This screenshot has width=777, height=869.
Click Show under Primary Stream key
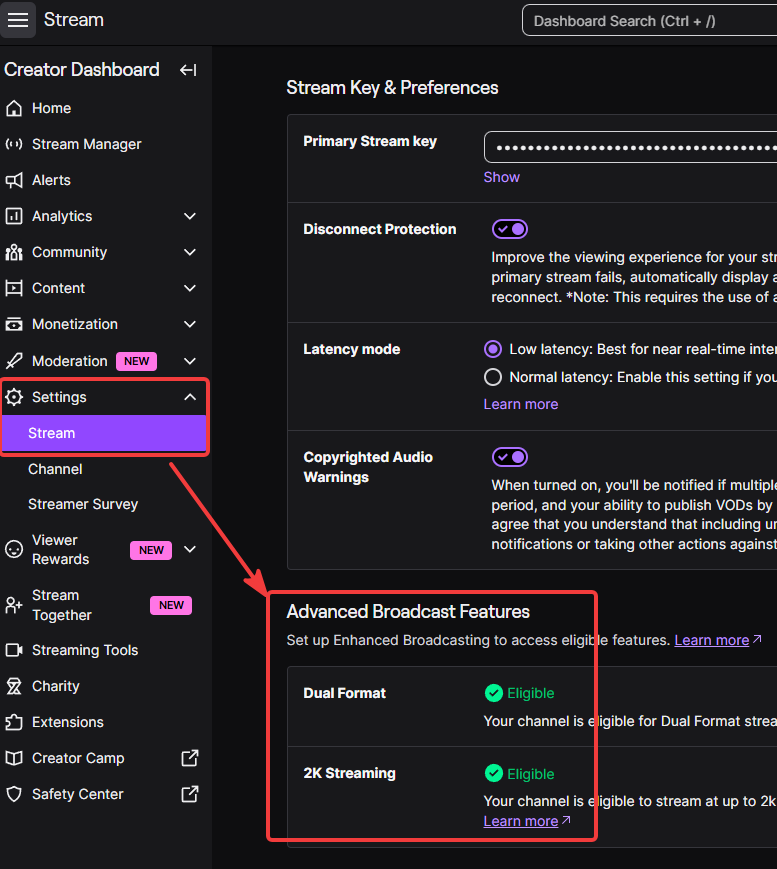point(502,177)
